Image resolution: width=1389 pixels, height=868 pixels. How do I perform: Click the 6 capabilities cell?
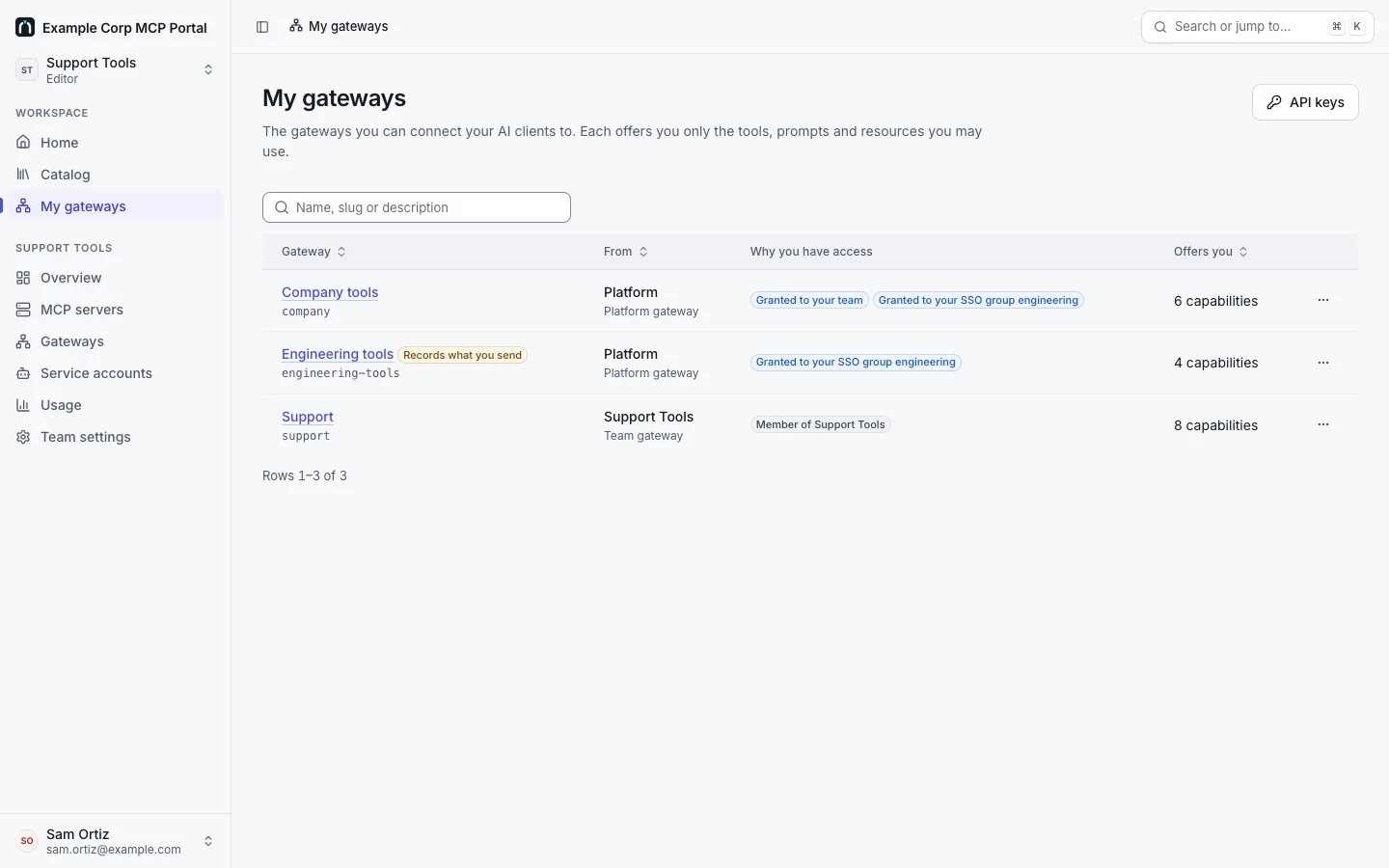(1215, 301)
